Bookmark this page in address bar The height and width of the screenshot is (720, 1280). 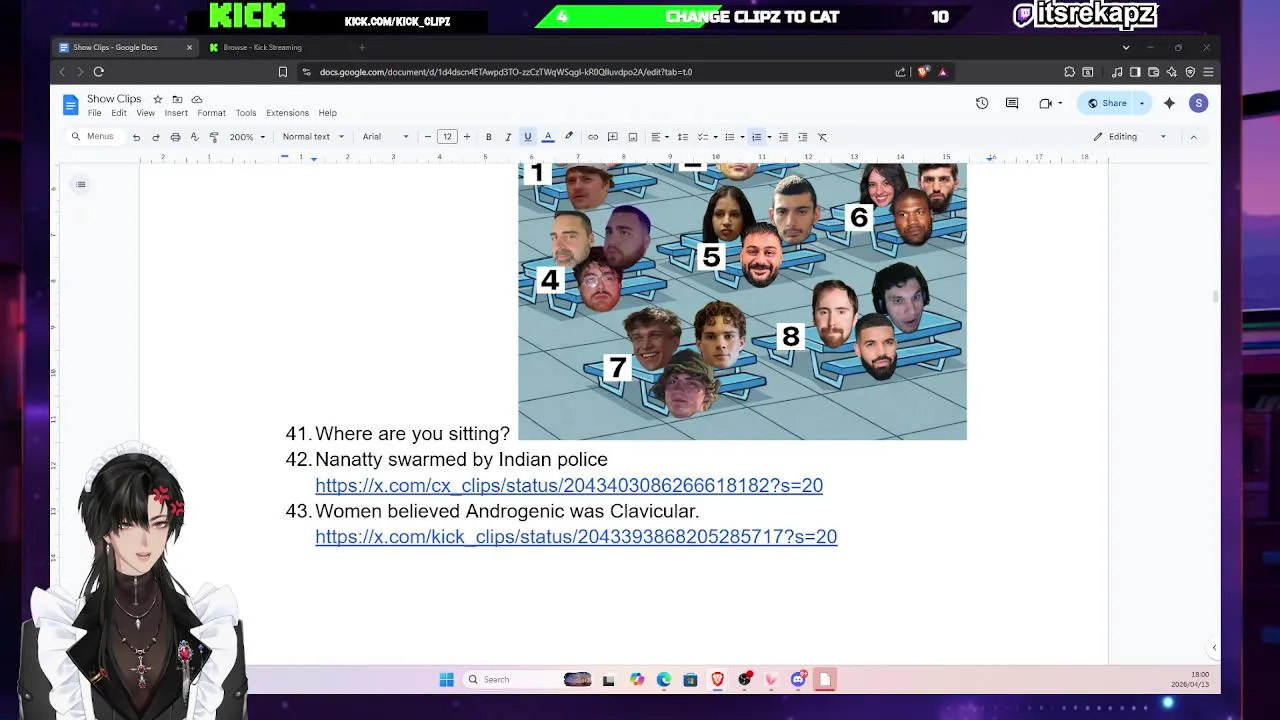click(283, 72)
